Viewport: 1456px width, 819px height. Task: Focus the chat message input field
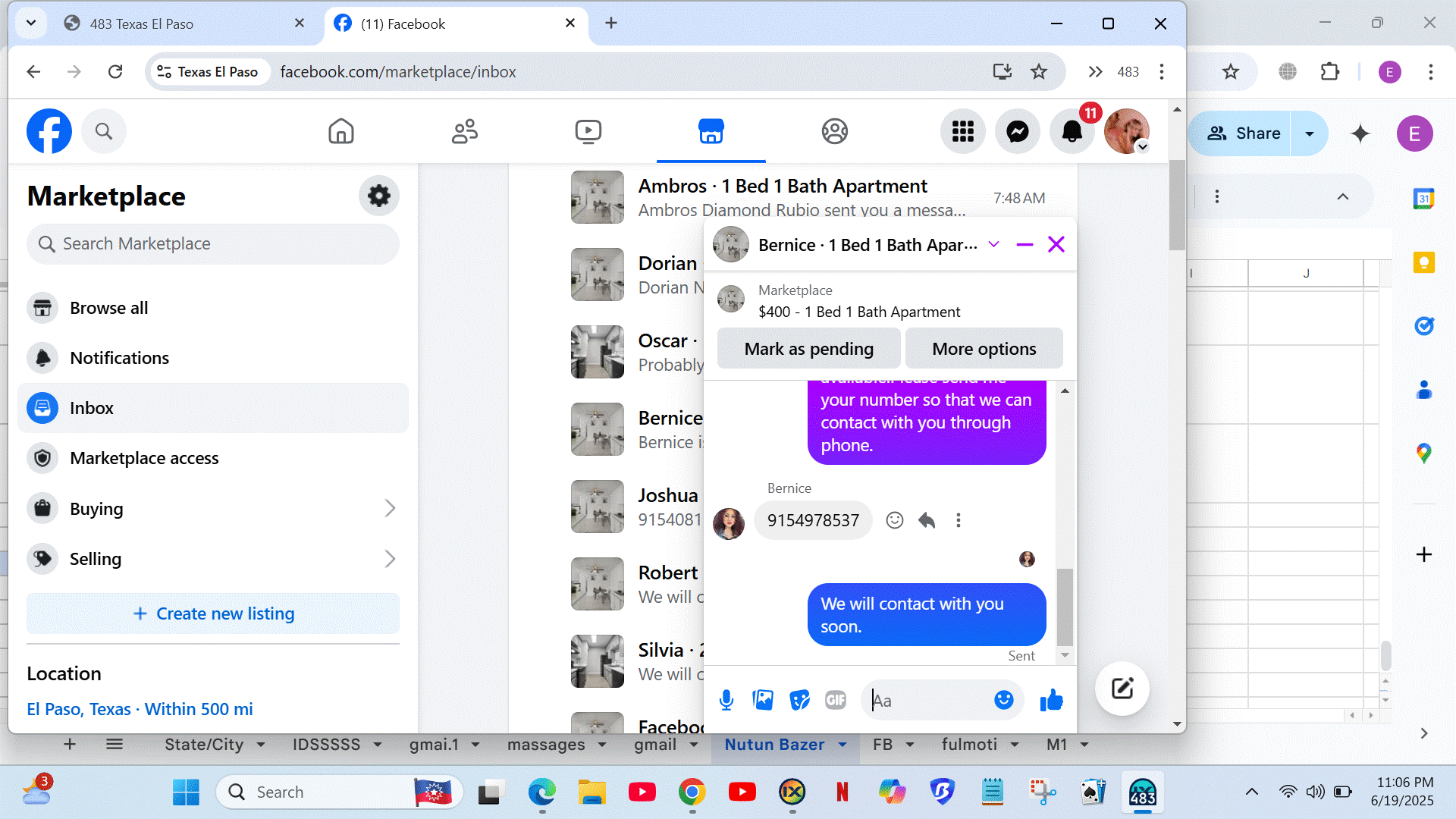click(929, 701)
